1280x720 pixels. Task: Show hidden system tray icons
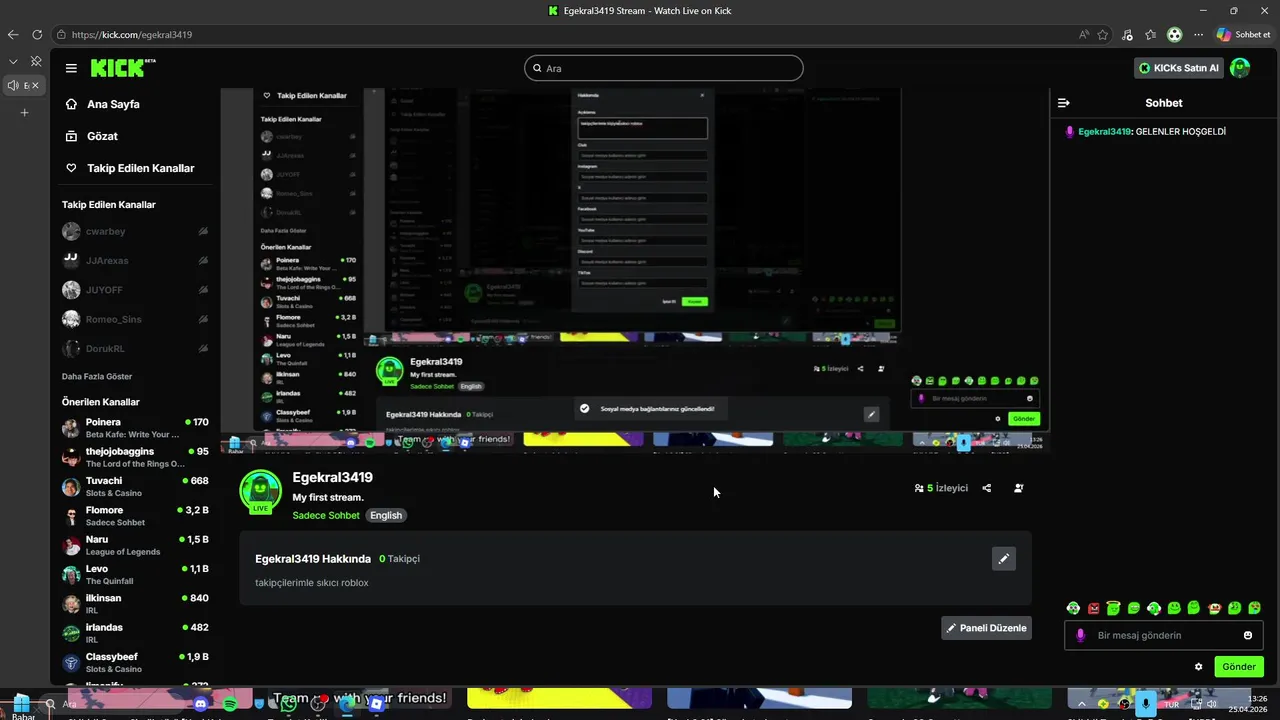1081,704
